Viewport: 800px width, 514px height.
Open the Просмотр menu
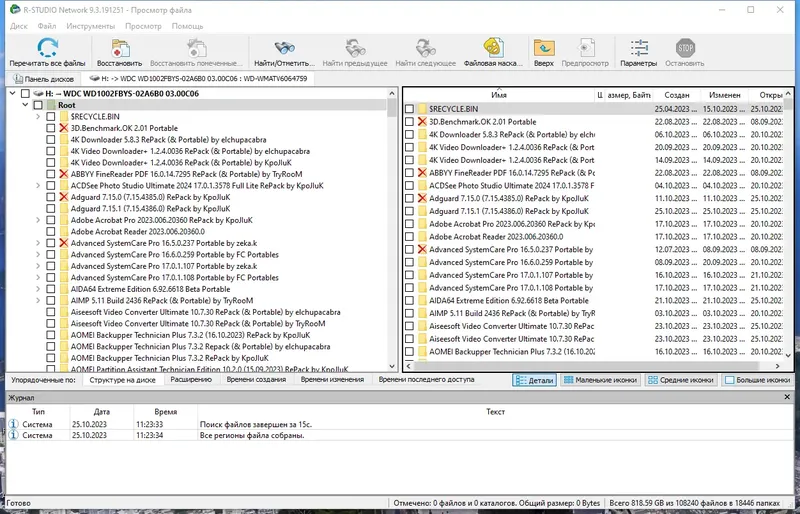click(x=143, y=26)
